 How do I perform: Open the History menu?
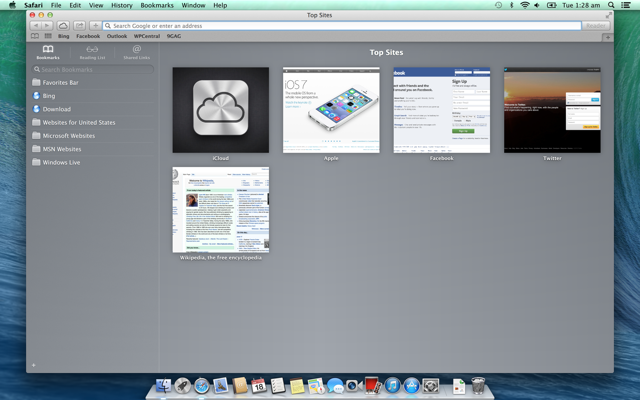coord(122,5)
